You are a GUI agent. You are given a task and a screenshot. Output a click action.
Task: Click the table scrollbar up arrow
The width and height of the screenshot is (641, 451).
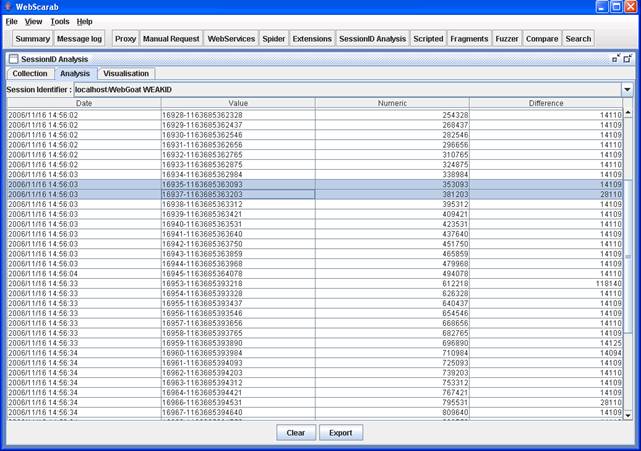(x=628, y=114)
